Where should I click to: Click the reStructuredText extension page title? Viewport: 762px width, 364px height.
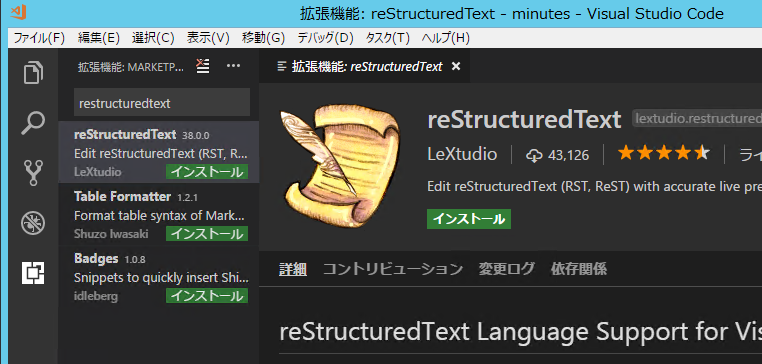pos(524,120)
